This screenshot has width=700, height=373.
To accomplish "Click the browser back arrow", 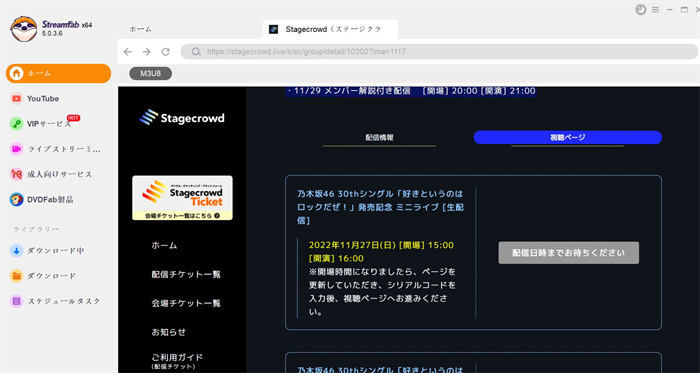I will [128, 52].
